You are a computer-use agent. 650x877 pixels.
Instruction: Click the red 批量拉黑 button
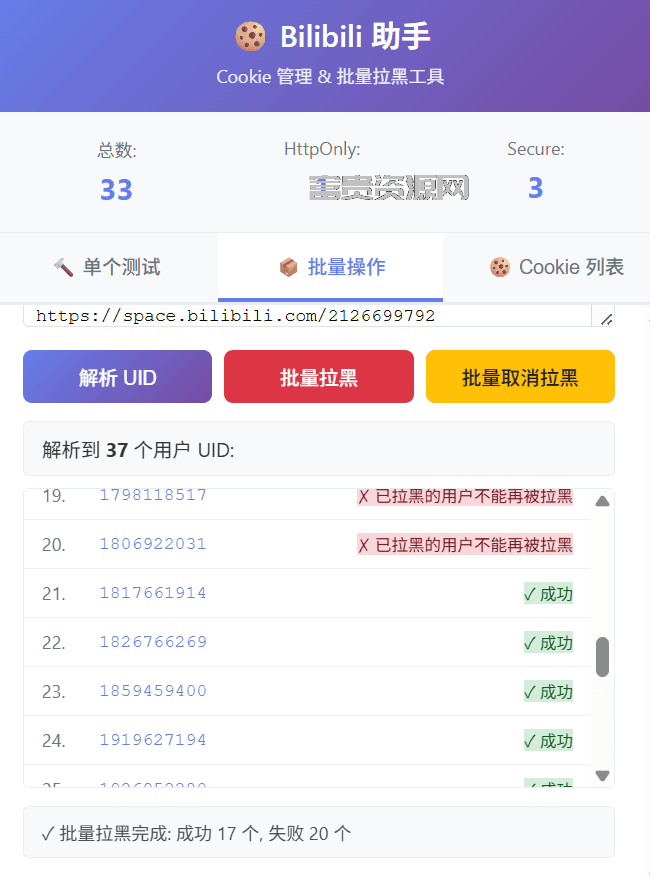319,377
